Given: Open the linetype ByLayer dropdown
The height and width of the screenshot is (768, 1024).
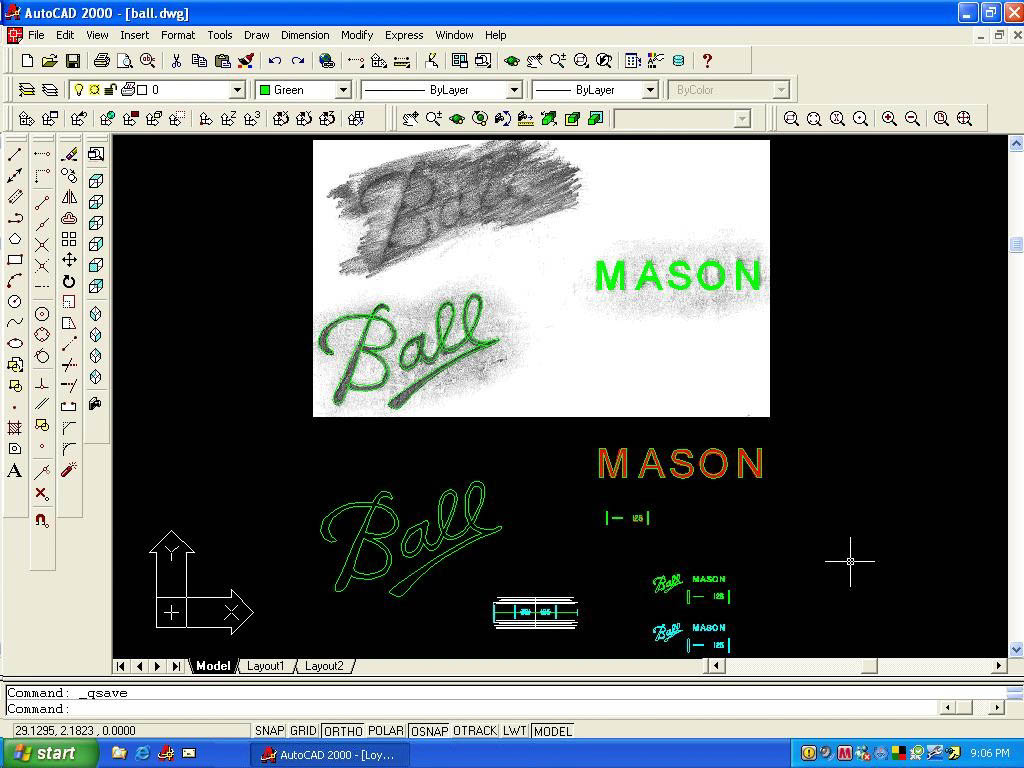Looking at the screenshot, I should click(x=513, y=89).
